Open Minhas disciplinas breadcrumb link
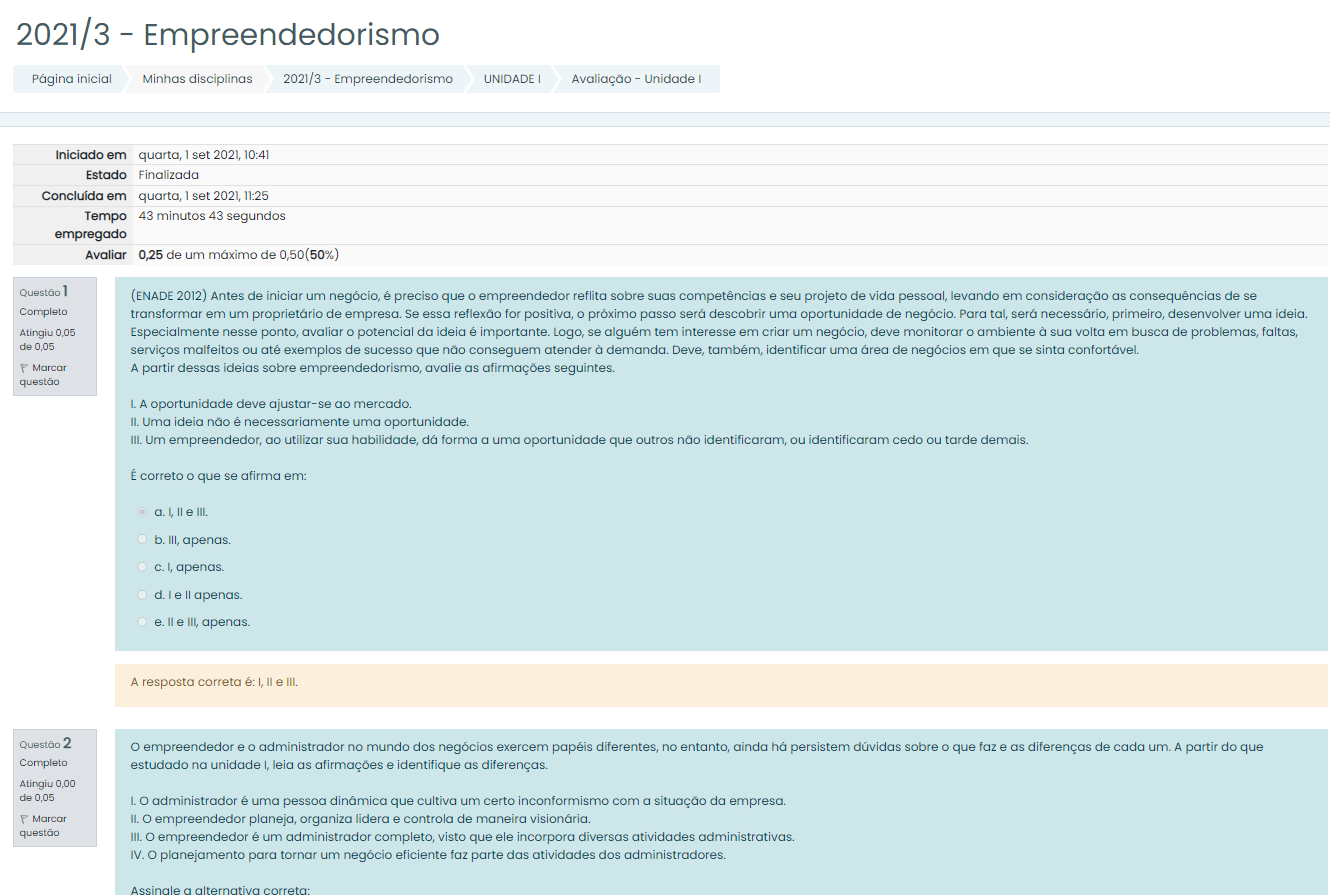Viewport: 1330px width, 895px height. point(197,79)
